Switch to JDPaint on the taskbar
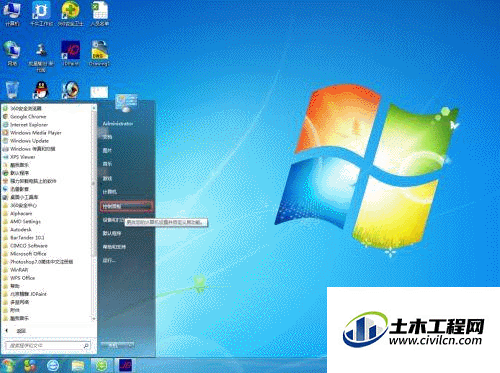Image resolution: width=500 pixels, height=373 pixels. click(125, 365)
